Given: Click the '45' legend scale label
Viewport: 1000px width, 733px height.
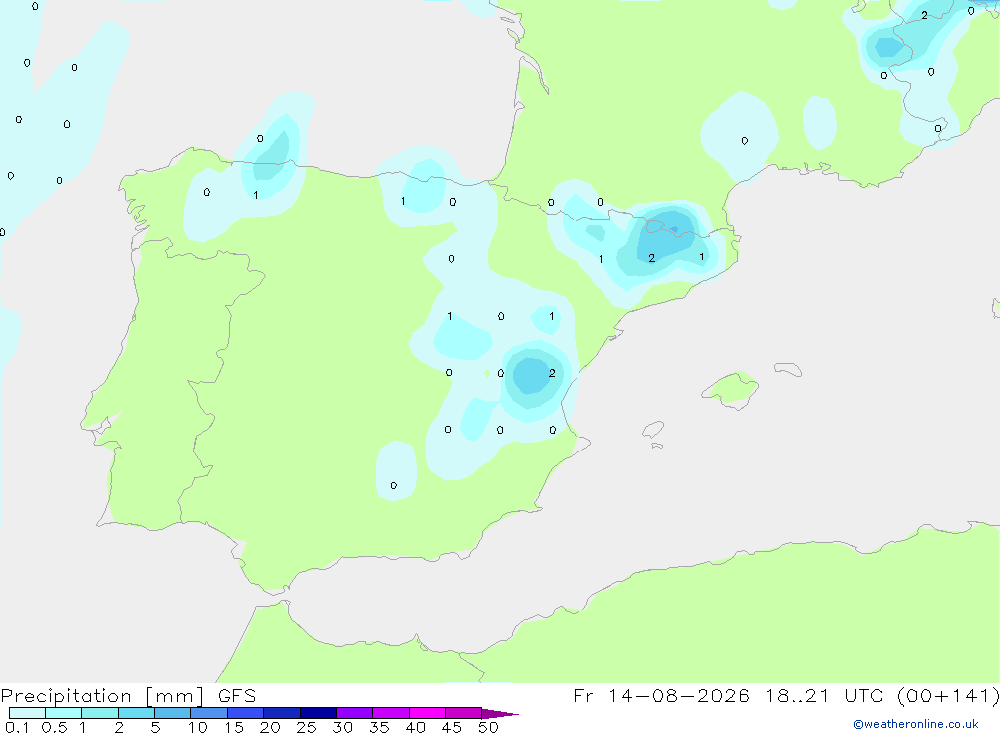Looking at the screenshot, I should point(452,727).
